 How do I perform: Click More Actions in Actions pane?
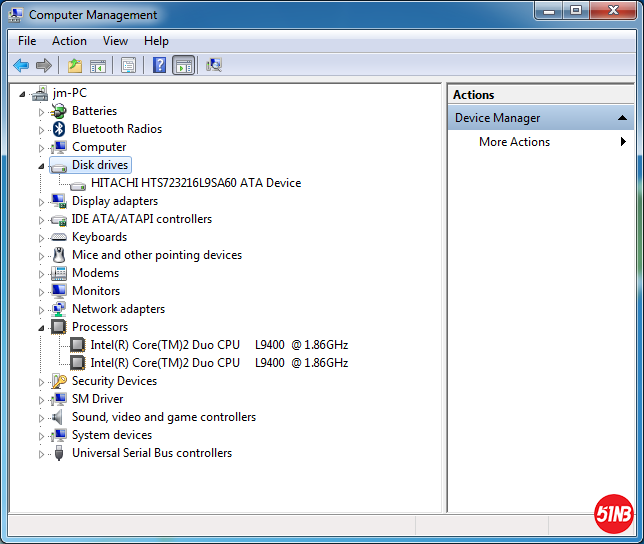tap(514, 142)
